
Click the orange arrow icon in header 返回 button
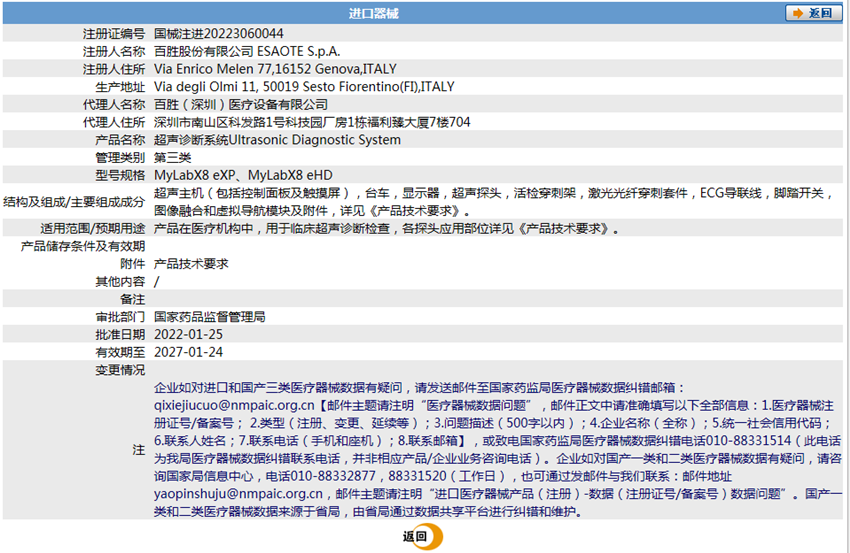797,13
